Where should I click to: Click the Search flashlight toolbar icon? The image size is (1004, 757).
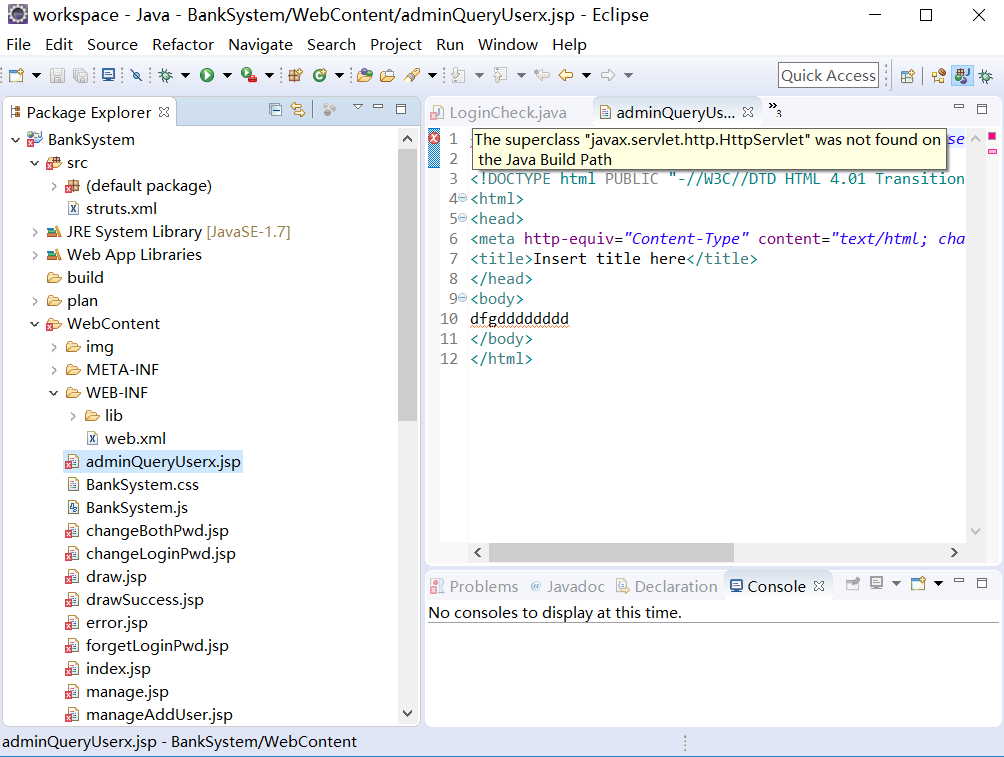(412, 76)
